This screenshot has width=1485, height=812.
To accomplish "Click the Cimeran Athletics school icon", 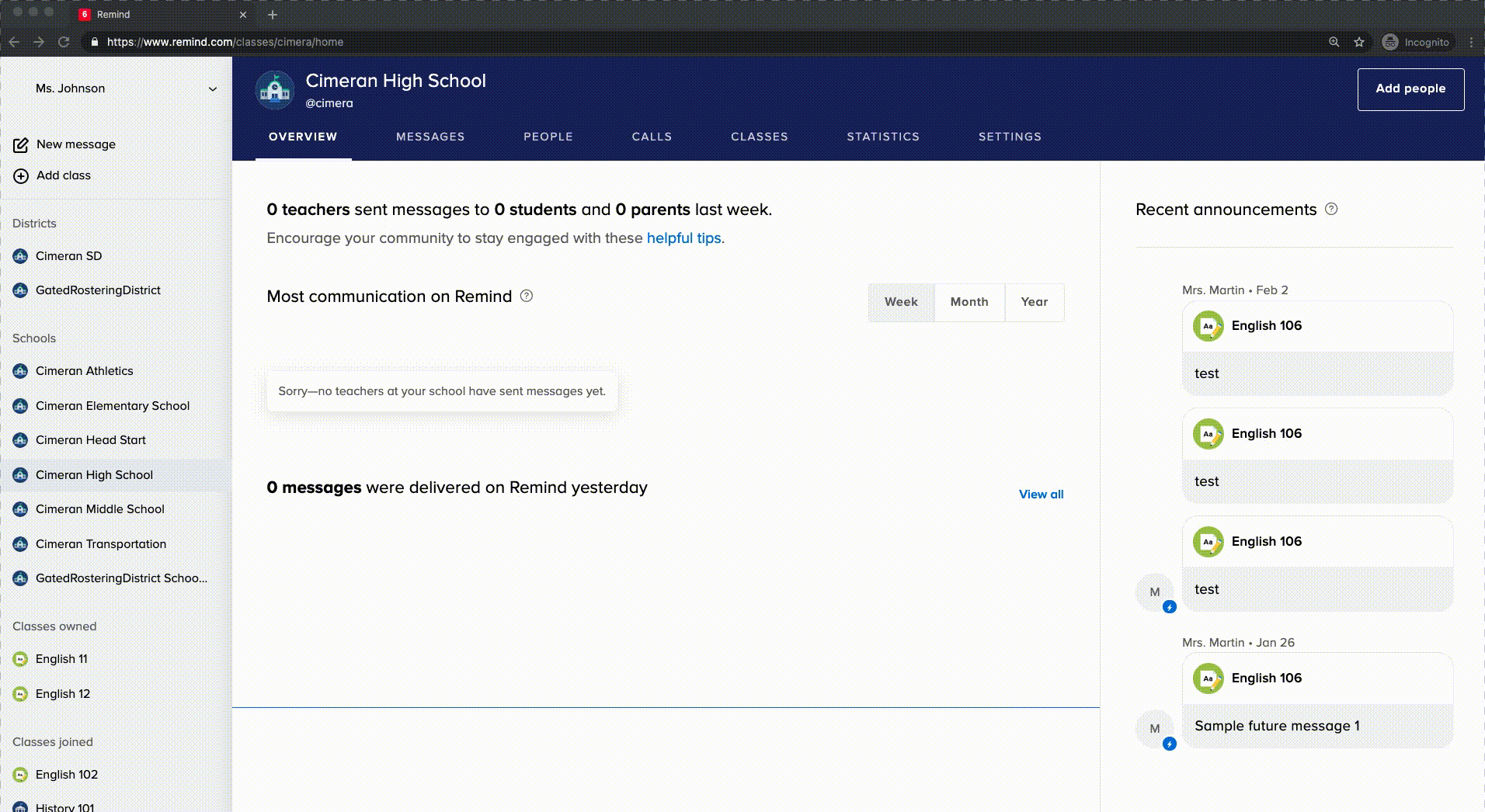I will (x=20, y=371).
